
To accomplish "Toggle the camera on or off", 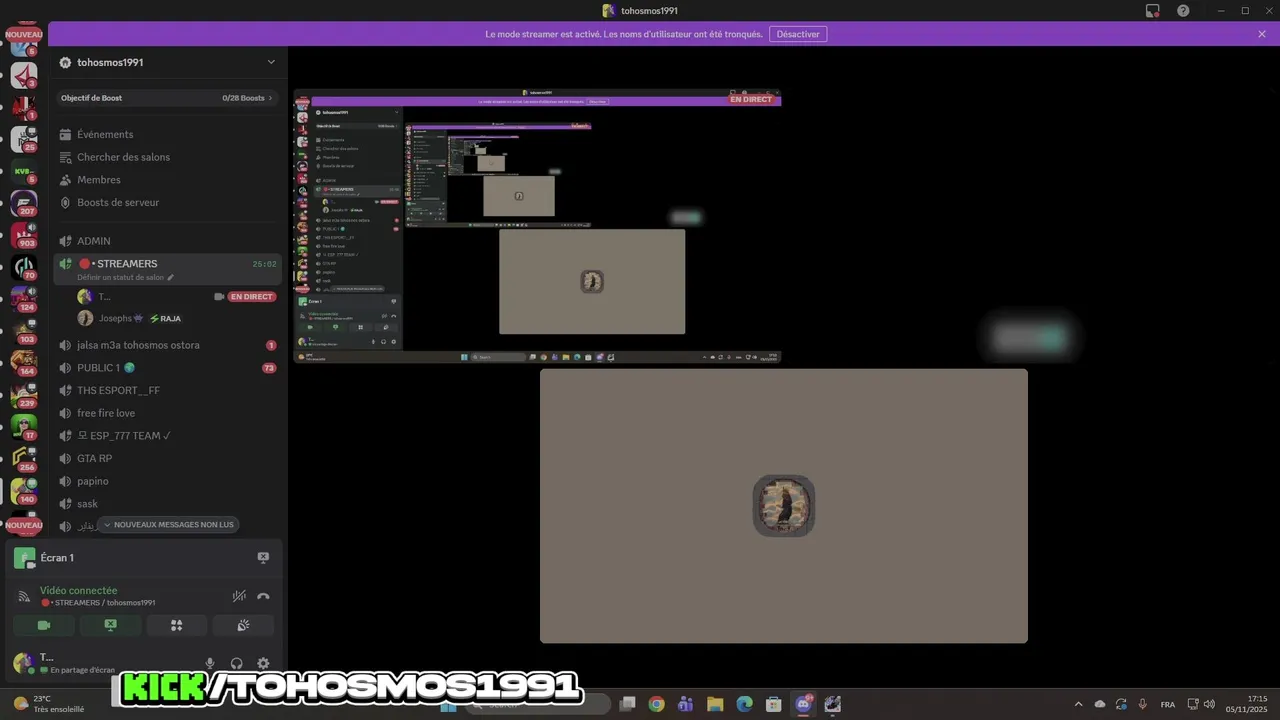I will [44, 625].
